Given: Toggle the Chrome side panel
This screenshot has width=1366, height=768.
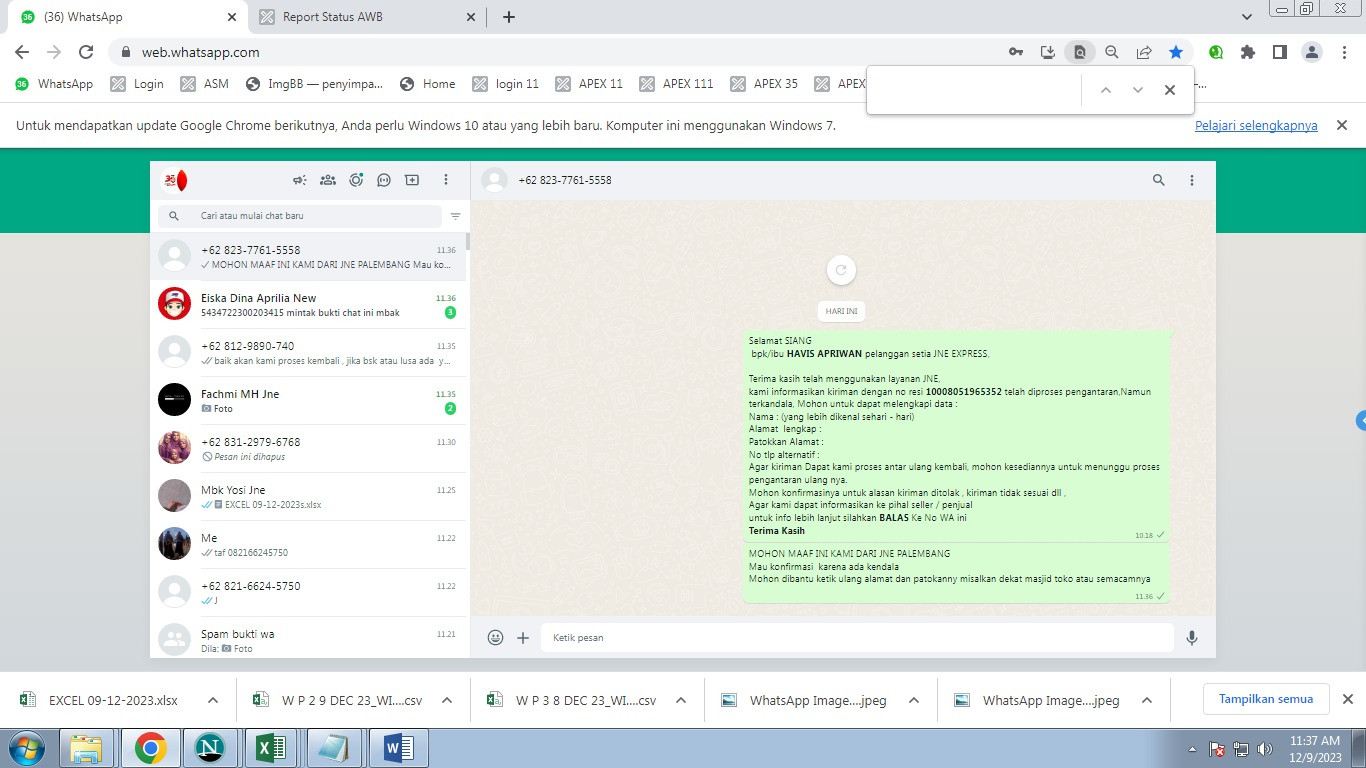Looking at the screenshot, I should pyautogui.click(x=1279, y=52).
